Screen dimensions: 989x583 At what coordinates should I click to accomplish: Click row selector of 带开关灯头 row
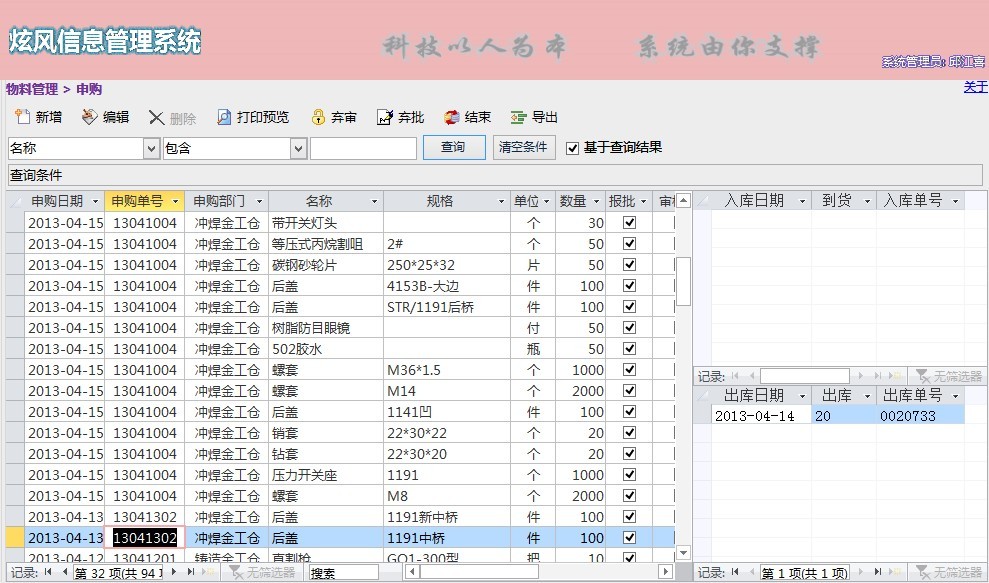pos(15,223)
